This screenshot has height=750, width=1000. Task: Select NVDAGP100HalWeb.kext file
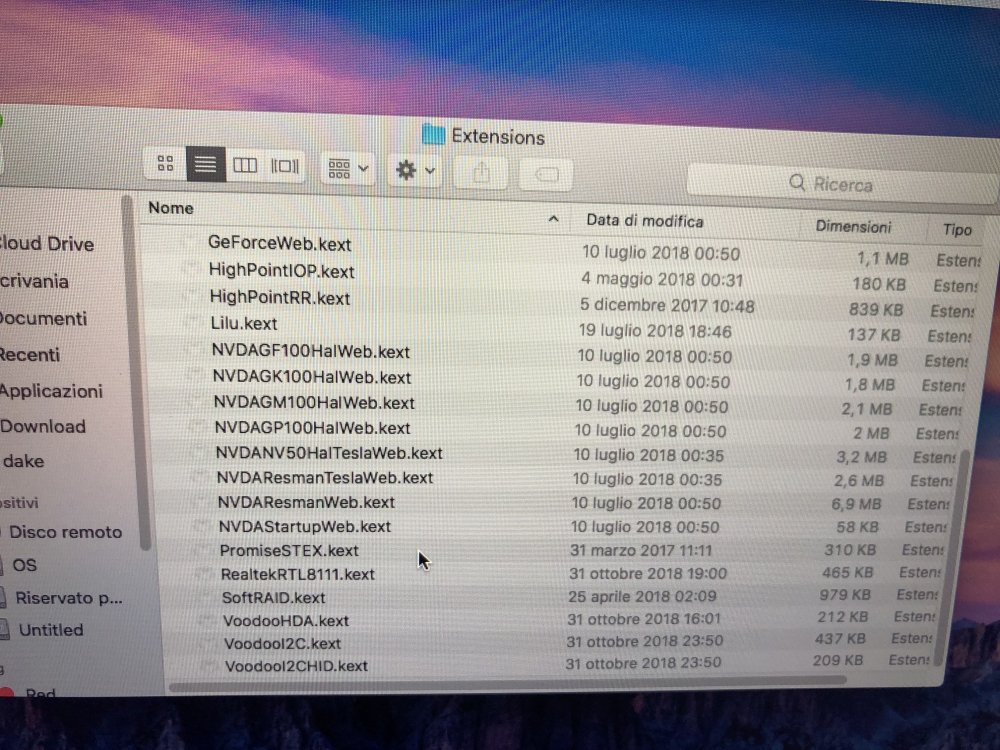click(x=312, y=428)
